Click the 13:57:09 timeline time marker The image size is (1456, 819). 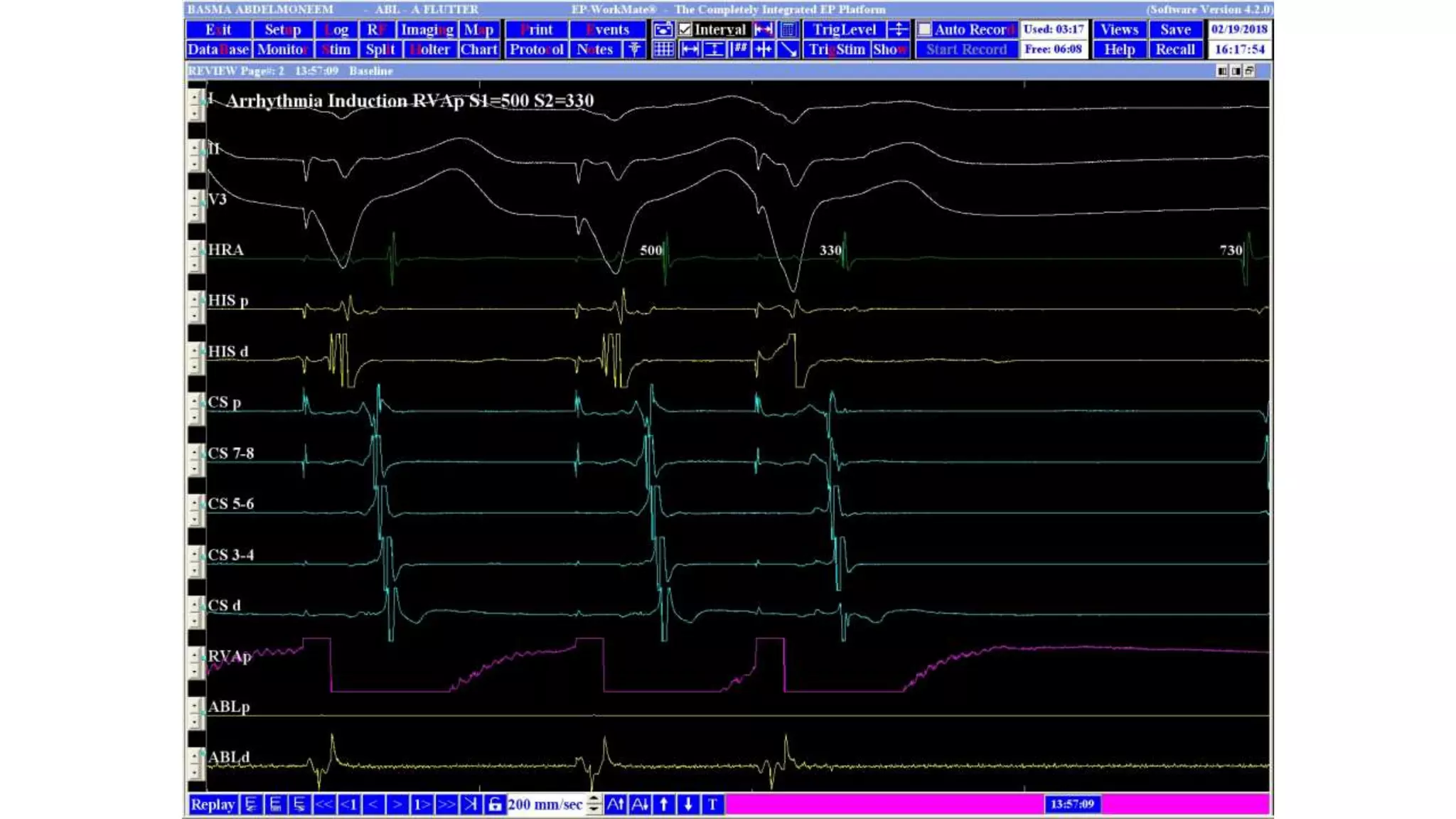[x=1072, y=804]
